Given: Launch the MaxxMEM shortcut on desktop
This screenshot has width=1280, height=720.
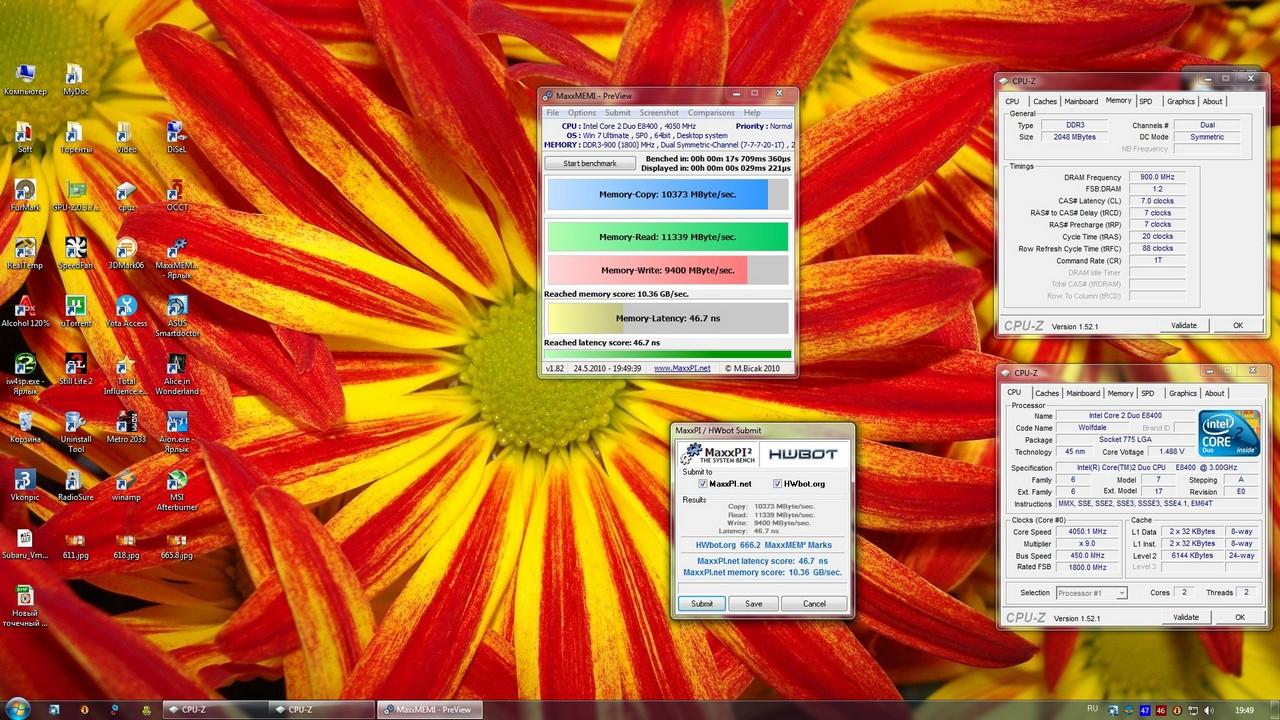Looking at the screenshot, I should [x=177, y=258].
